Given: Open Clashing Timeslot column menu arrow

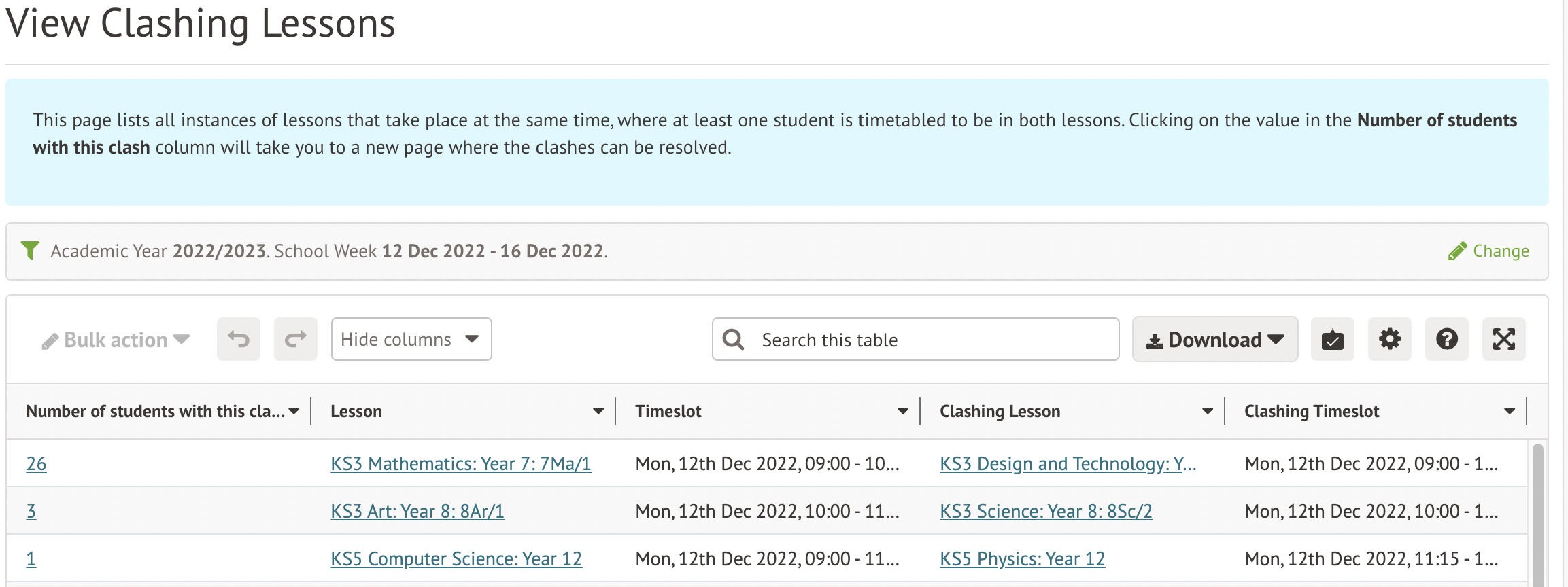Looking at the screenshot, I should [1509, 412].
